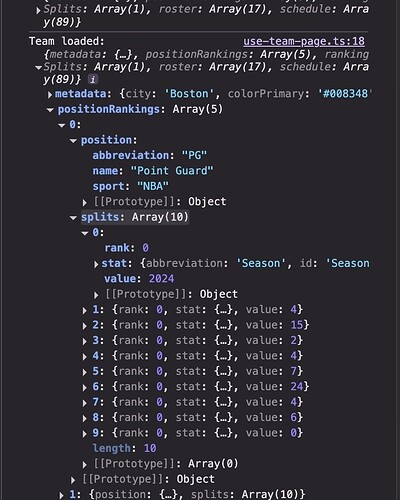The image size is (400, 500).
Task: Click the info badge next to y(89)
Action: (x=93, y=80)
